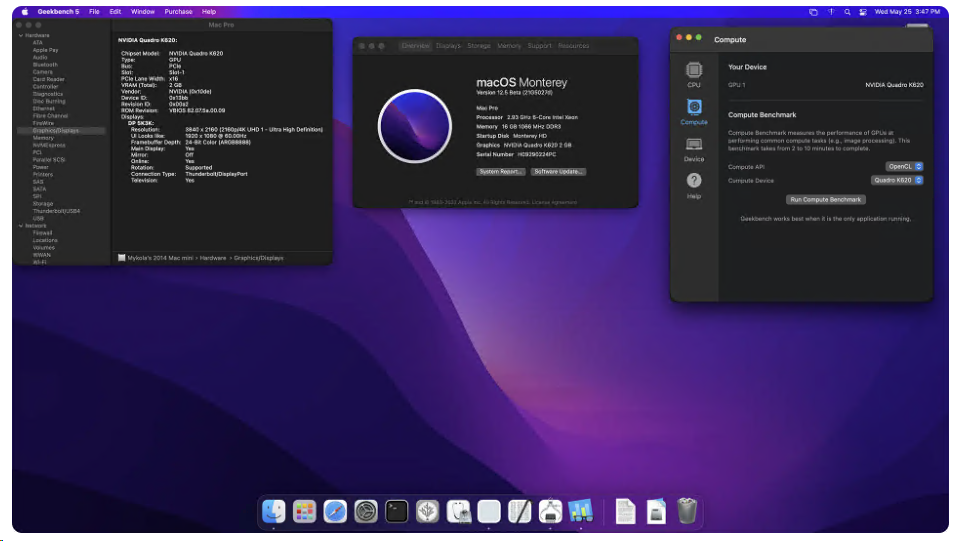Switch to the Displays tab in About This Mac

coord(448,46)
